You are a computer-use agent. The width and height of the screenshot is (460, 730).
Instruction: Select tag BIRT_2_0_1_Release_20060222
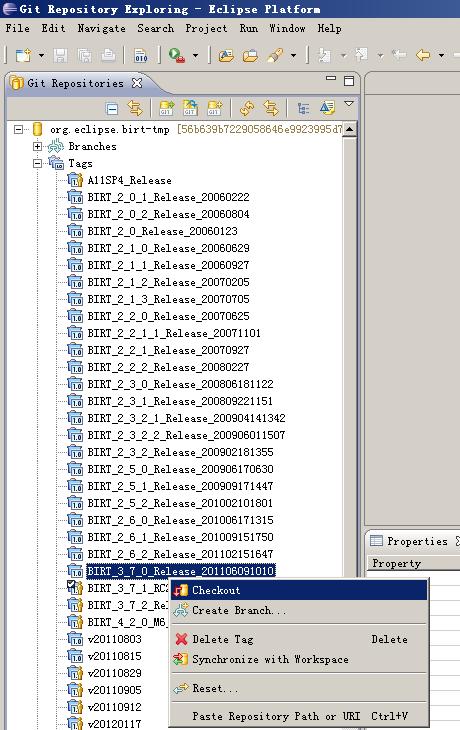tap(169, 197)
